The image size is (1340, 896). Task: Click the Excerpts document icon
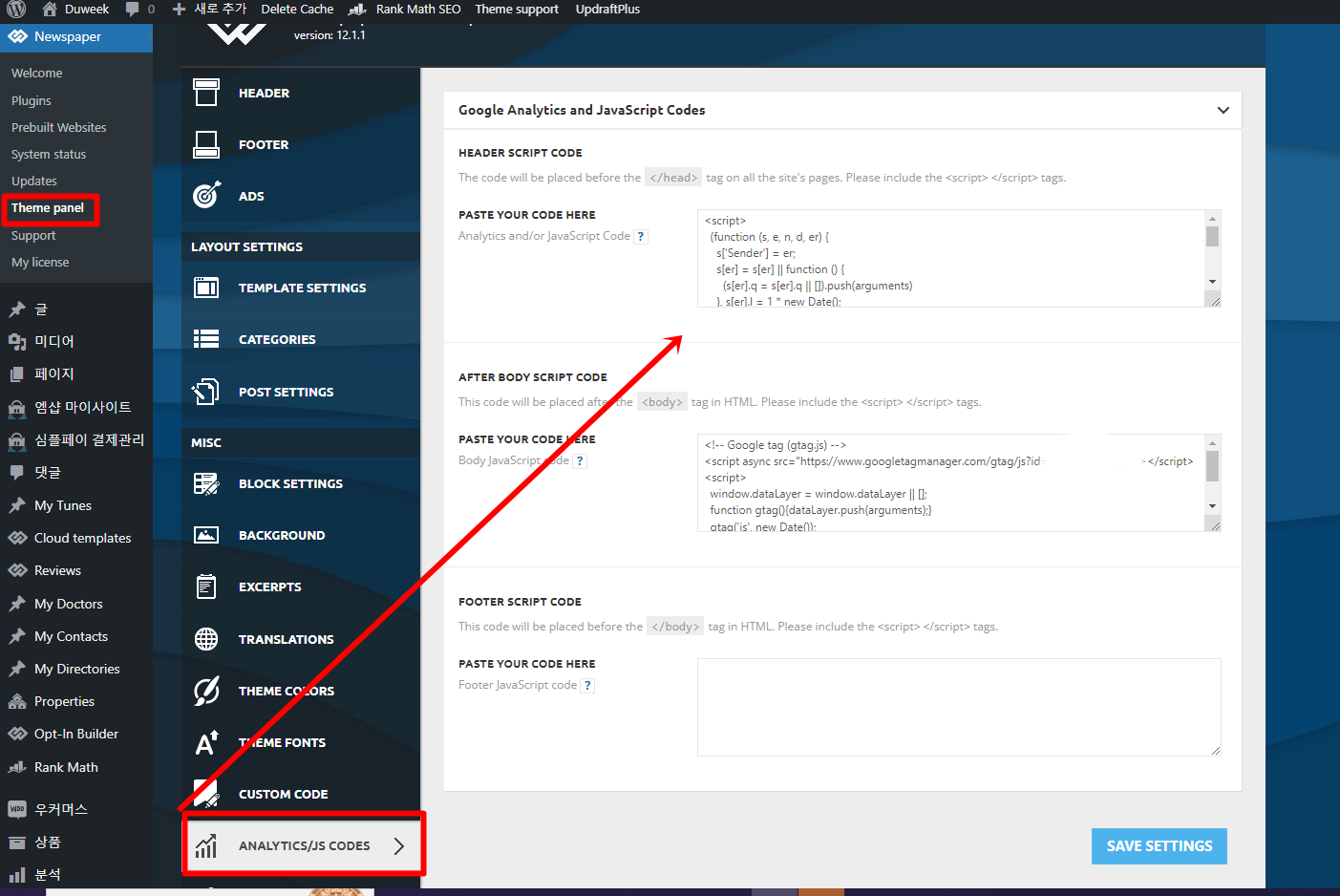point(206,587)
